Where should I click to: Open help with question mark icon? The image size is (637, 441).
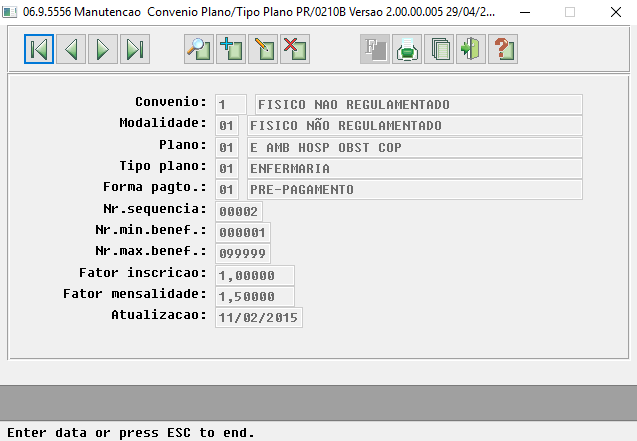[503, 49]
